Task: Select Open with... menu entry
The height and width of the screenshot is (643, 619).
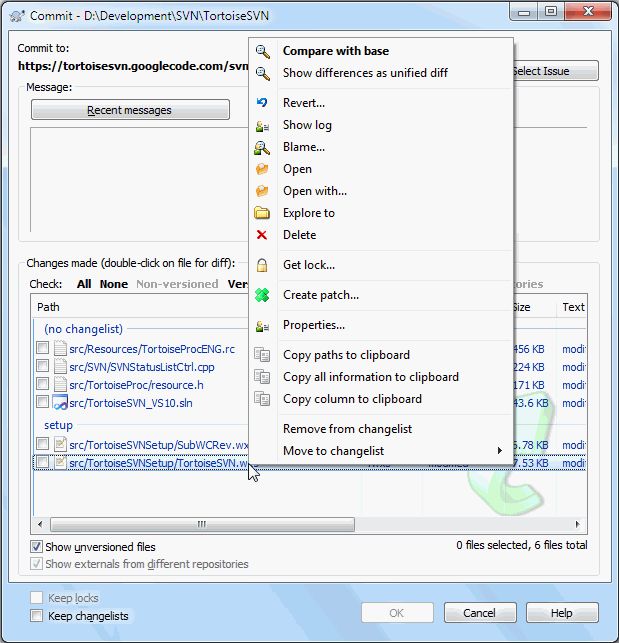Action: coord(381,191)
